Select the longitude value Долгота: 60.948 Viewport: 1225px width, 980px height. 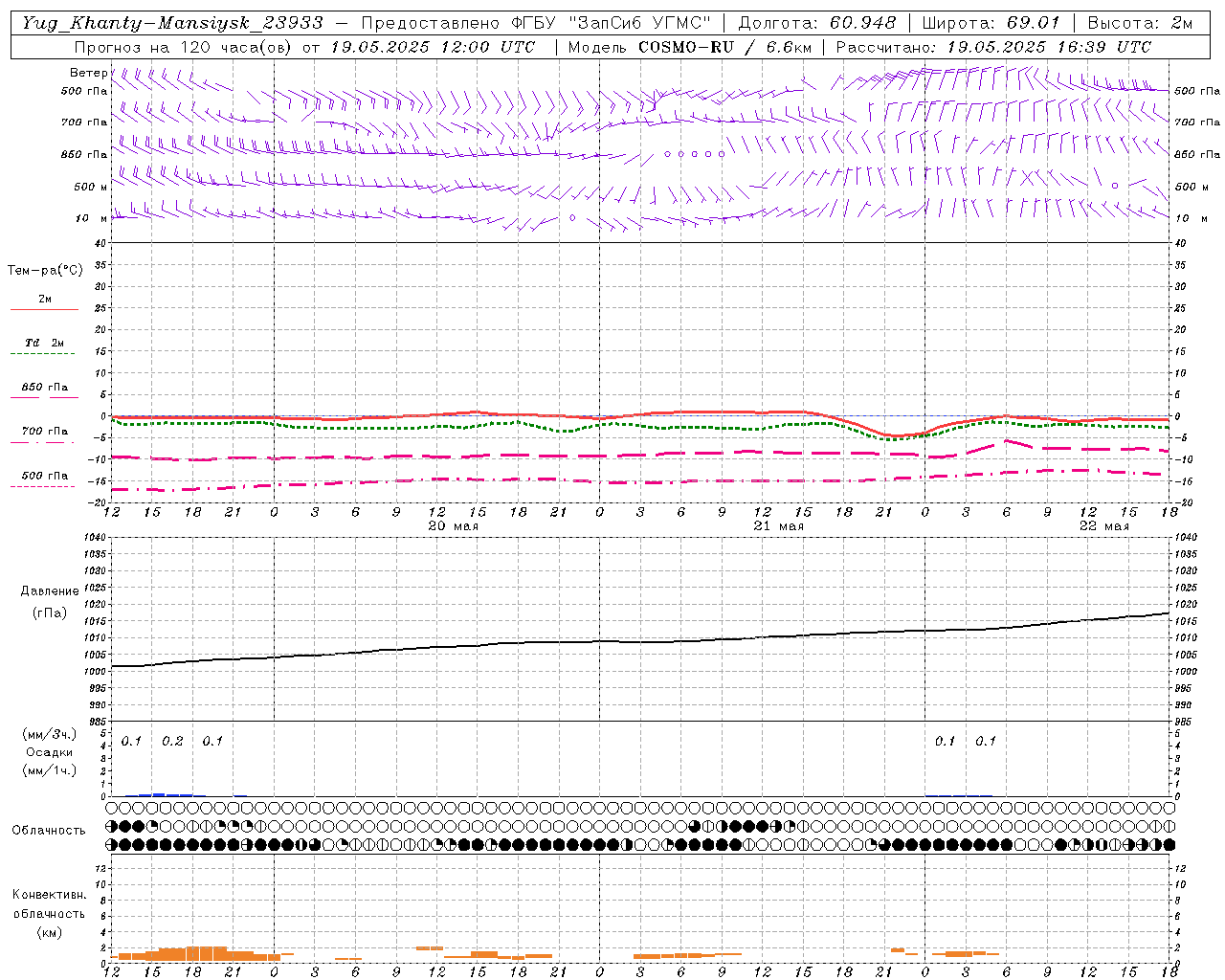(x=817, y=23)
